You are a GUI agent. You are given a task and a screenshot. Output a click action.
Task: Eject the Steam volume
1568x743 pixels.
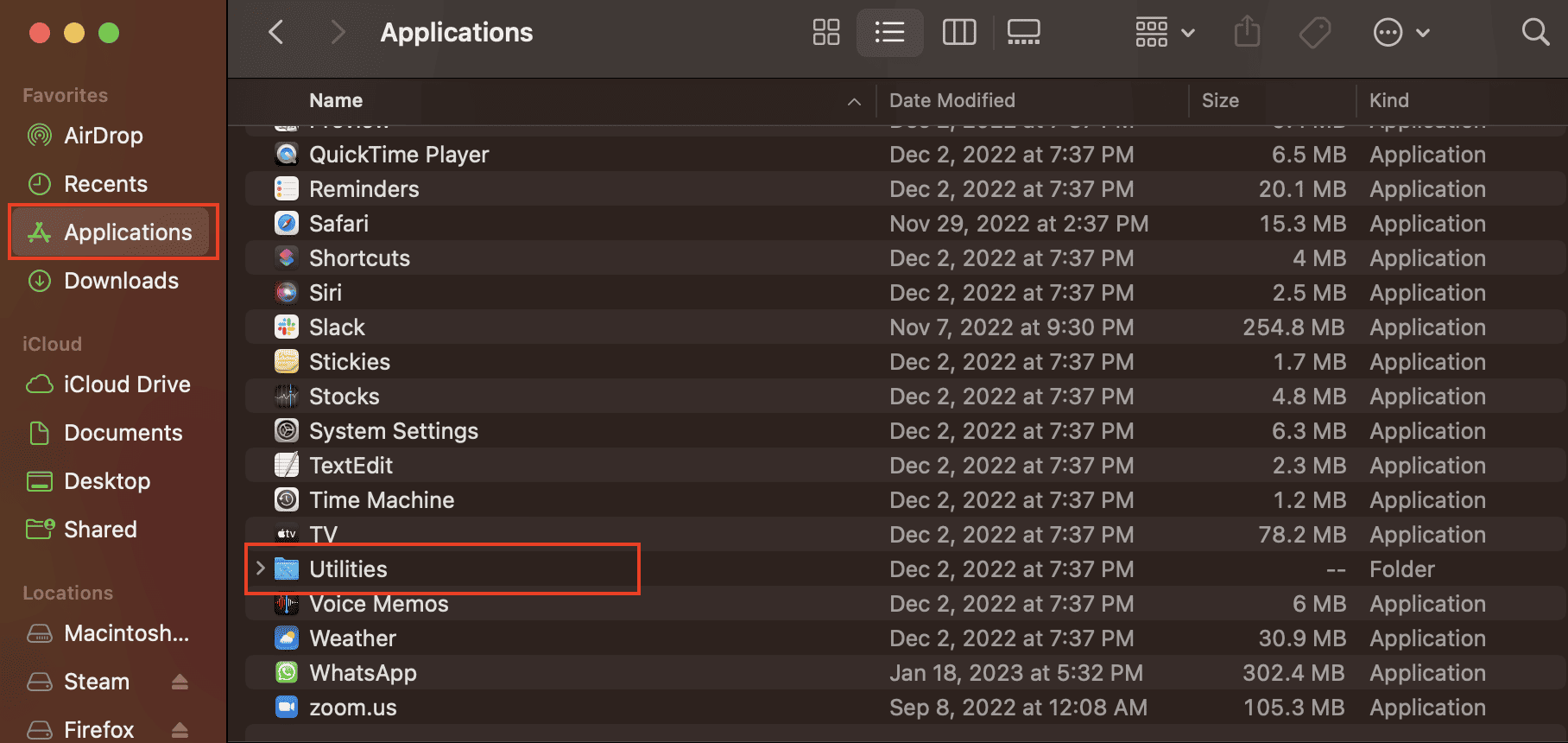click(180, 682)
